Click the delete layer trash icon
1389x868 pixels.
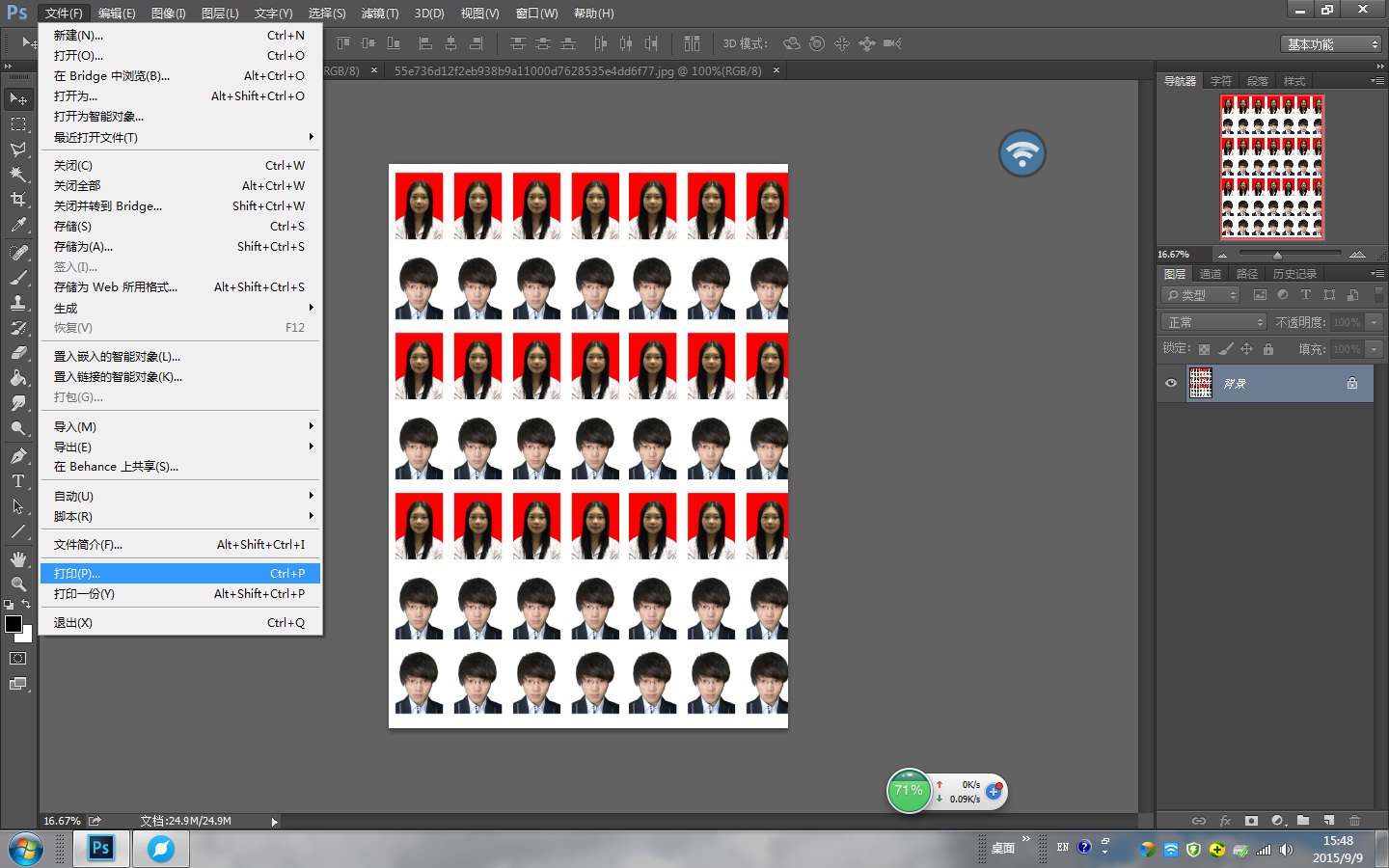click(x=1354, y=821)
